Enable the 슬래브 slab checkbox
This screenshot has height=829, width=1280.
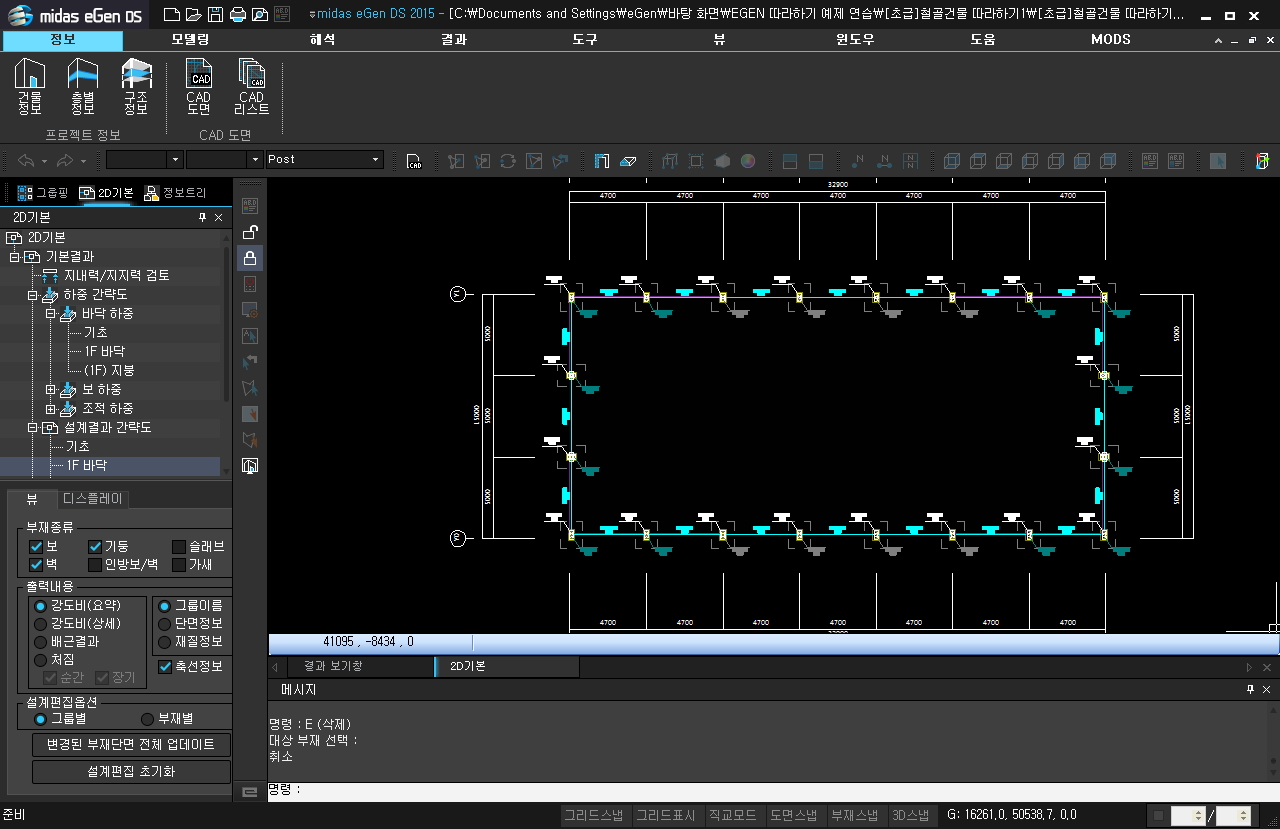tap(179, 547)
